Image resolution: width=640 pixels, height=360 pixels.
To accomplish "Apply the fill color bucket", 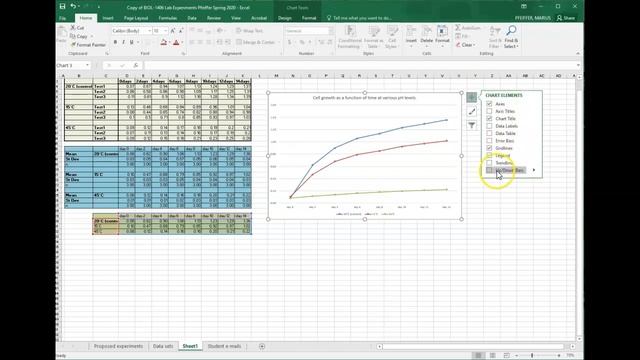I will (164, 42).
